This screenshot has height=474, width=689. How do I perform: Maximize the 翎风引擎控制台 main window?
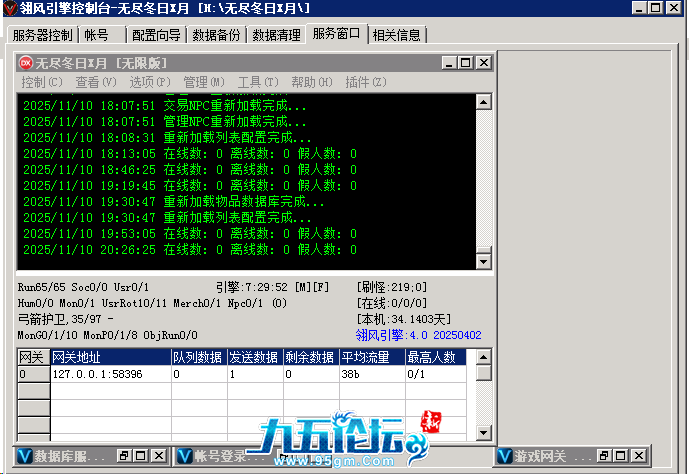655,7
